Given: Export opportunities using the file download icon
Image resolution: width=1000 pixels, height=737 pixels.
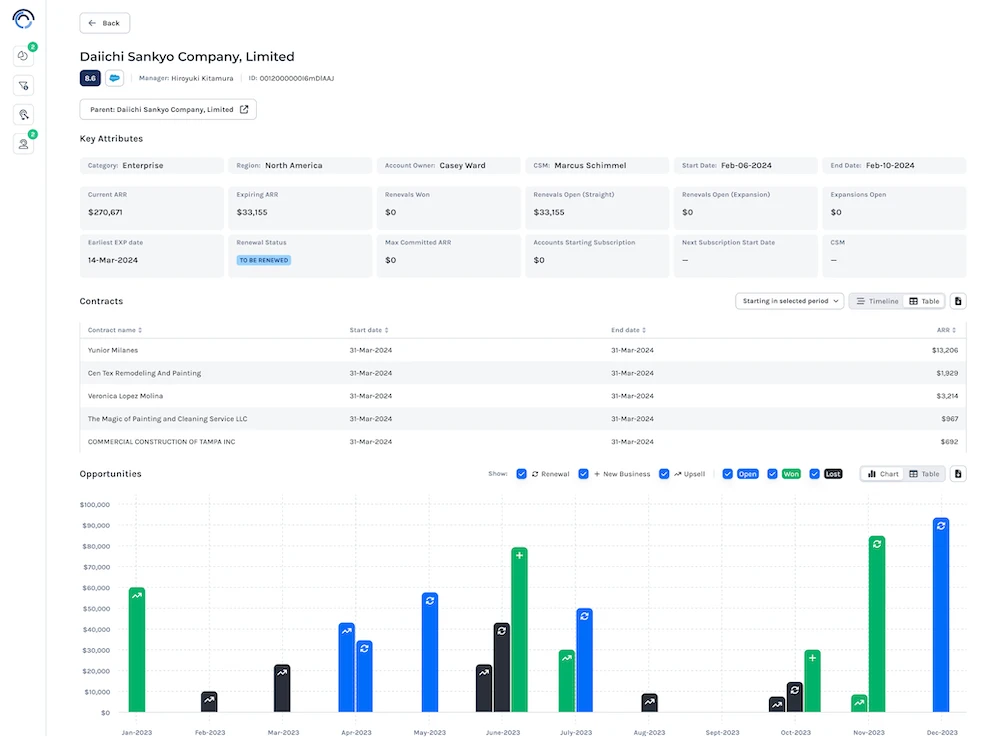Looking at the screenshot, I should point(957,474).
